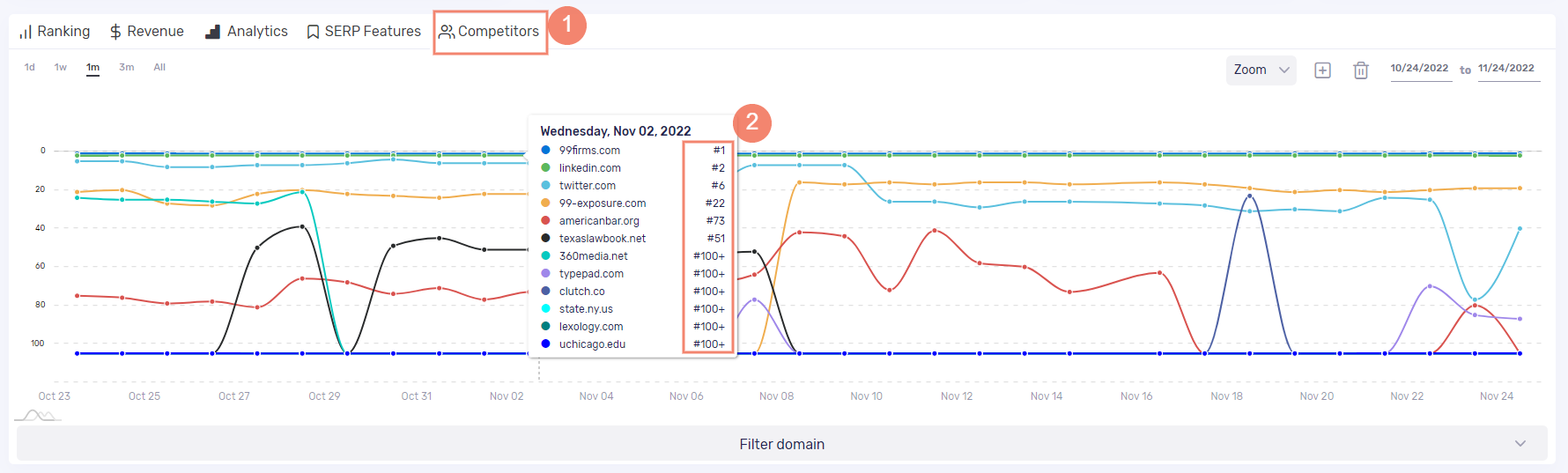Screen dimensions: 1568x473
Task: Click the add chart plus icon
Action: [1322, 70]
